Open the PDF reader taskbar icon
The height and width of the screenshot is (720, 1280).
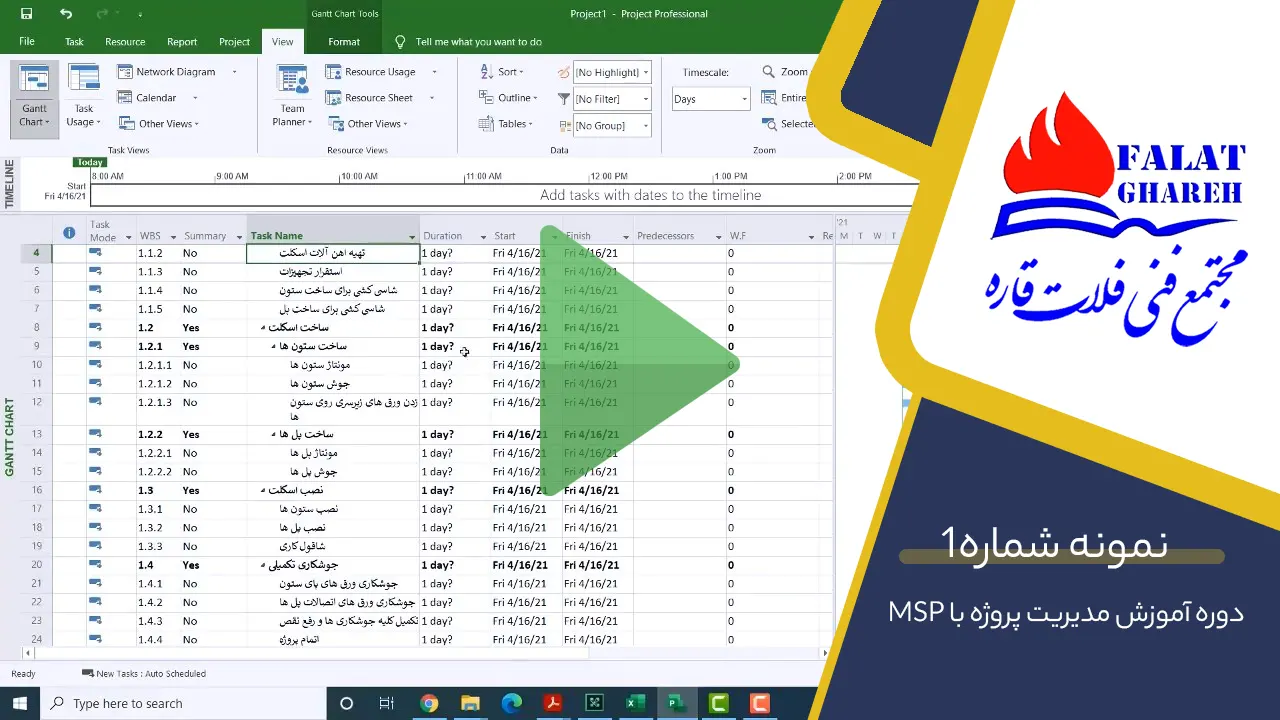coord(551,703)
